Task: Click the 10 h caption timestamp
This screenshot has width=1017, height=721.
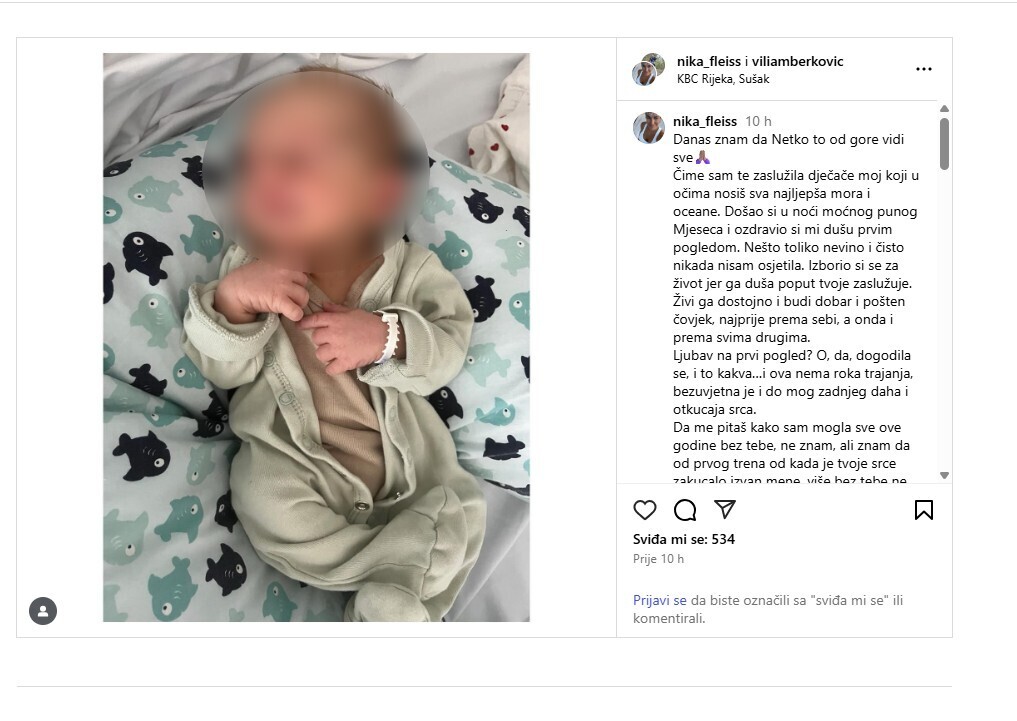Action: pyautogui.click(x=758, y=121)
